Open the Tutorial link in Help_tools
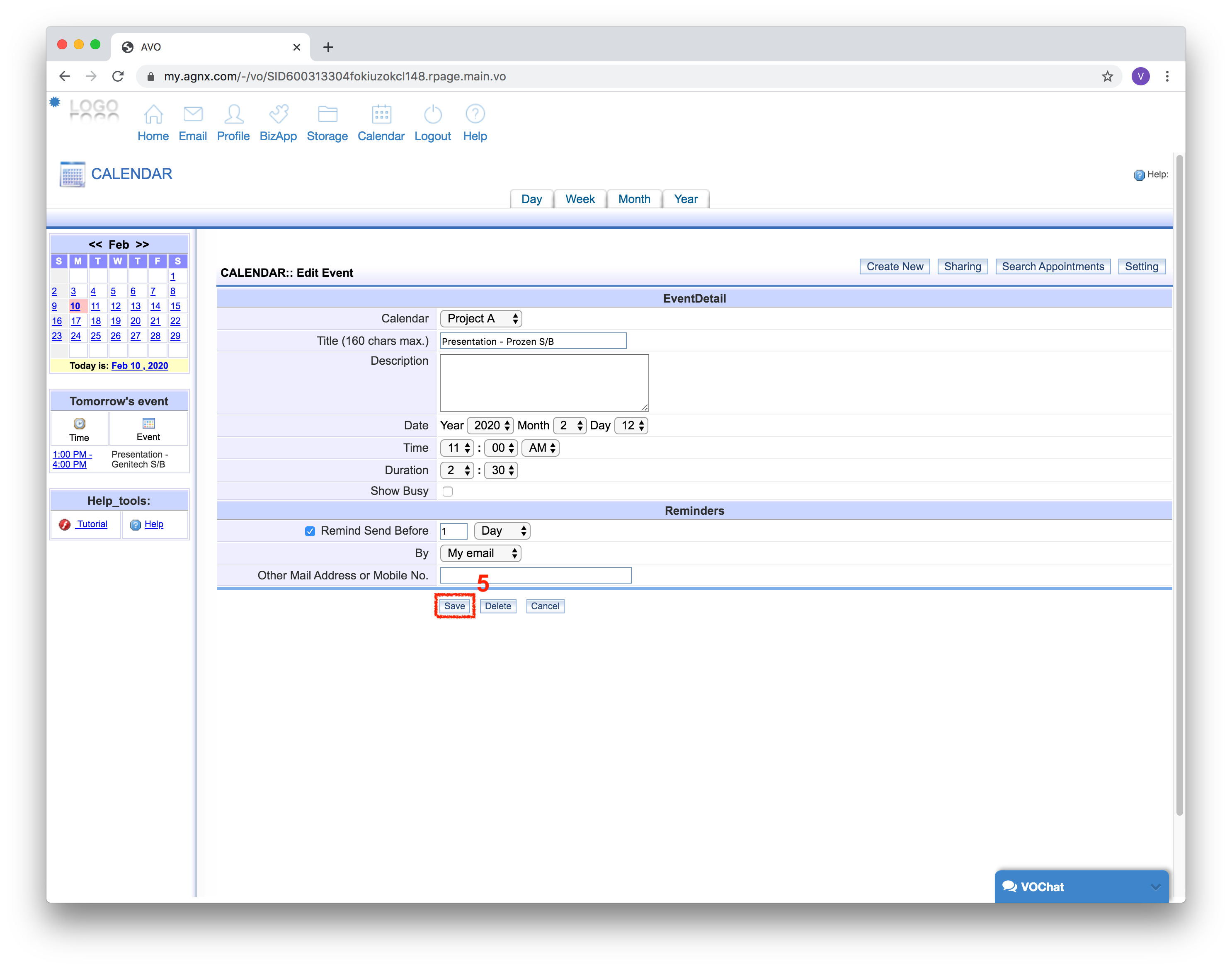The width and height of the screenshot is (1232, 969). pyautogui.click(x=92, y=524)
